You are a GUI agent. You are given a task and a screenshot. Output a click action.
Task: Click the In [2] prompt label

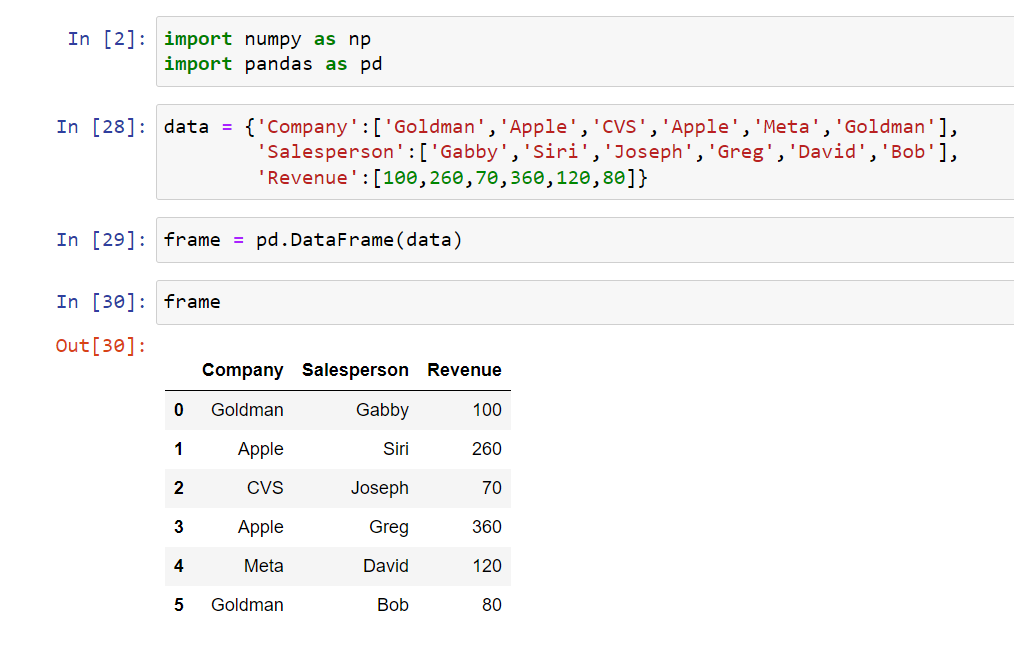tap(107, 39)
